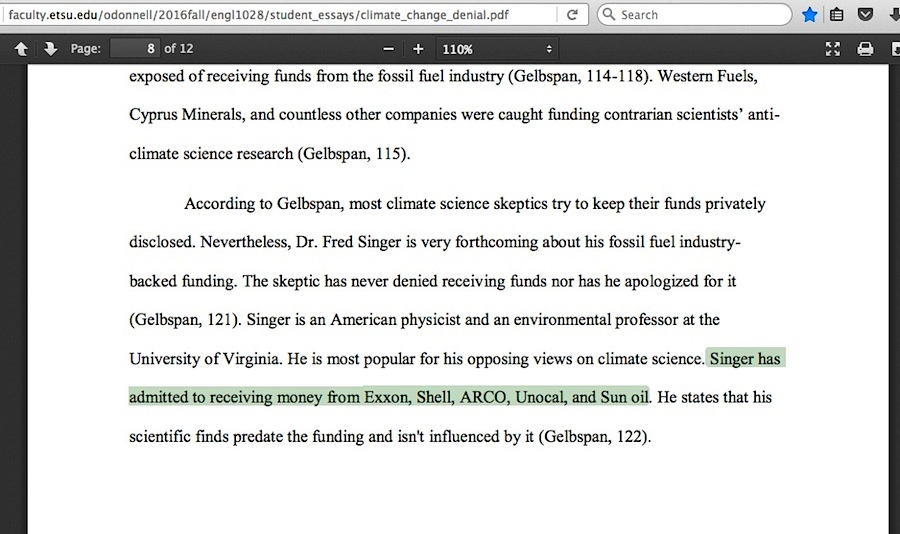Switch to presentation mode
The image size is (900, 534).
(832, 49)
